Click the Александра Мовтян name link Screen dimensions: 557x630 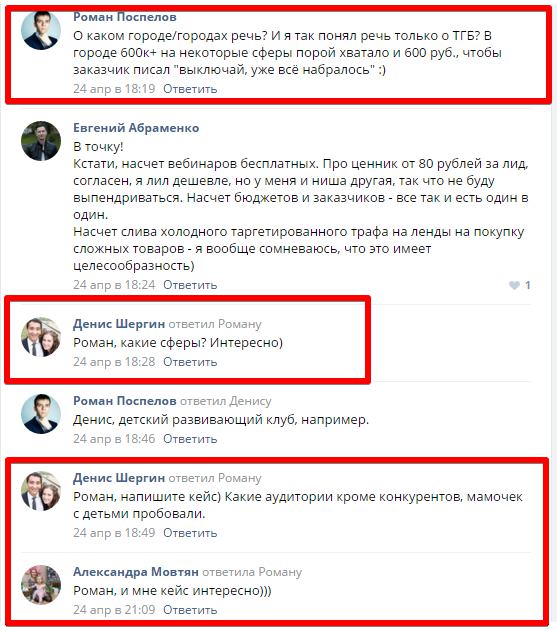pyautogui.click(x=136, y=572)
